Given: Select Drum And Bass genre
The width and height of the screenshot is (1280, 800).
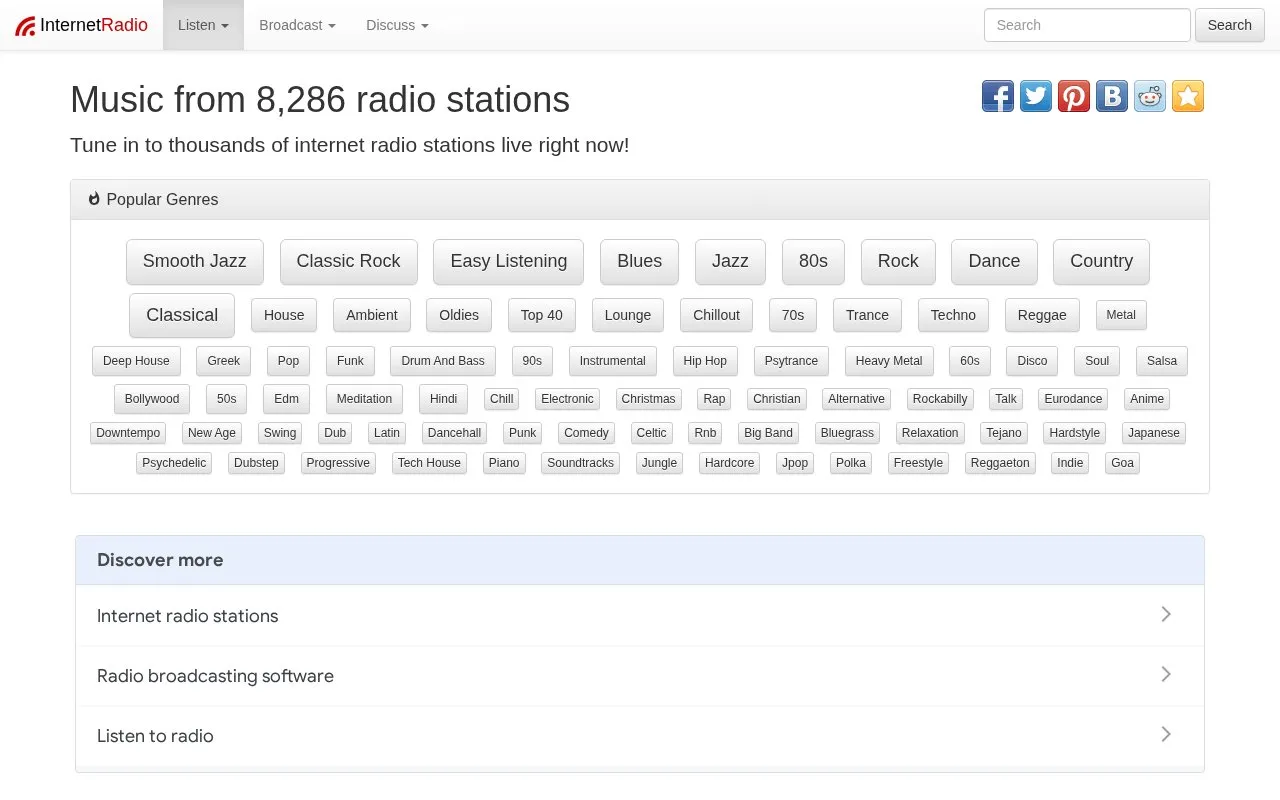Looking at the screenshot, I should coord(443,361).
